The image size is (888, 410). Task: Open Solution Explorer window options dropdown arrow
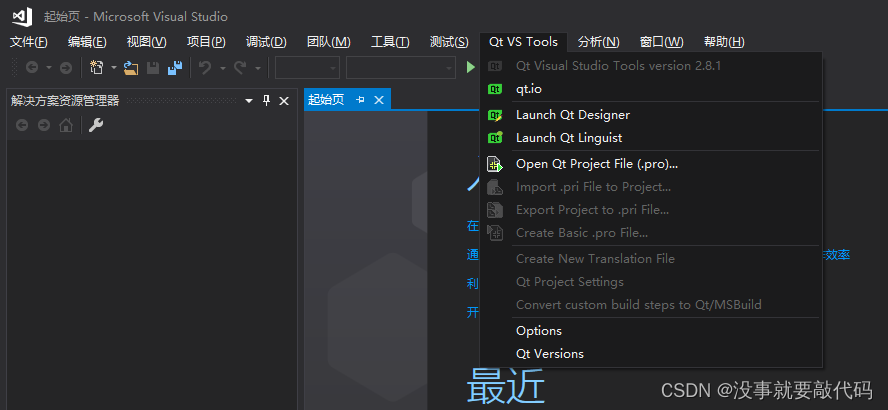249,101
